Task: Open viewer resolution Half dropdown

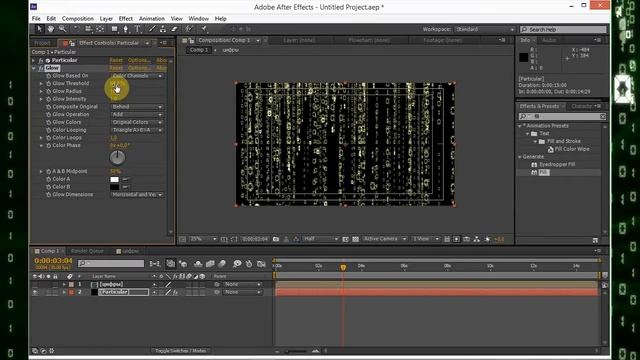Action: [x=321, y=239]
